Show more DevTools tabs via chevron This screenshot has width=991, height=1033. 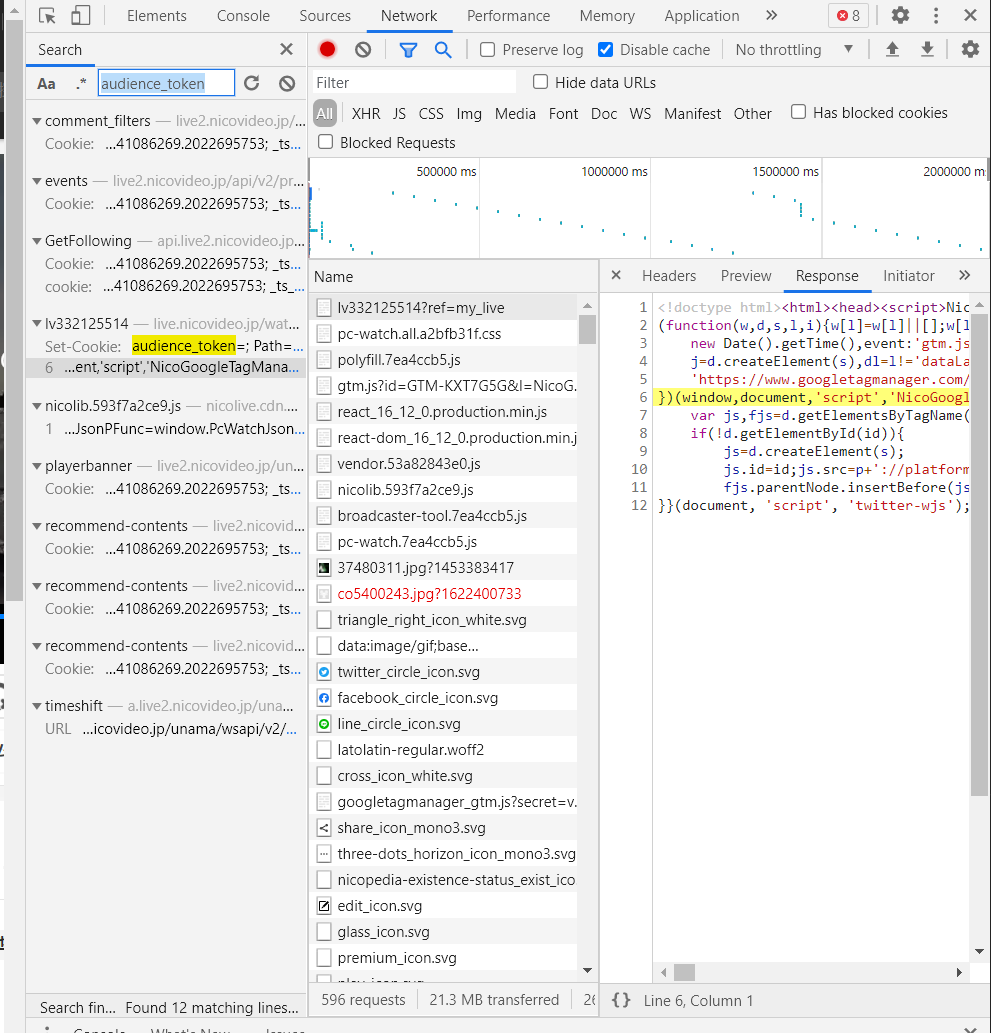point(771,15)
